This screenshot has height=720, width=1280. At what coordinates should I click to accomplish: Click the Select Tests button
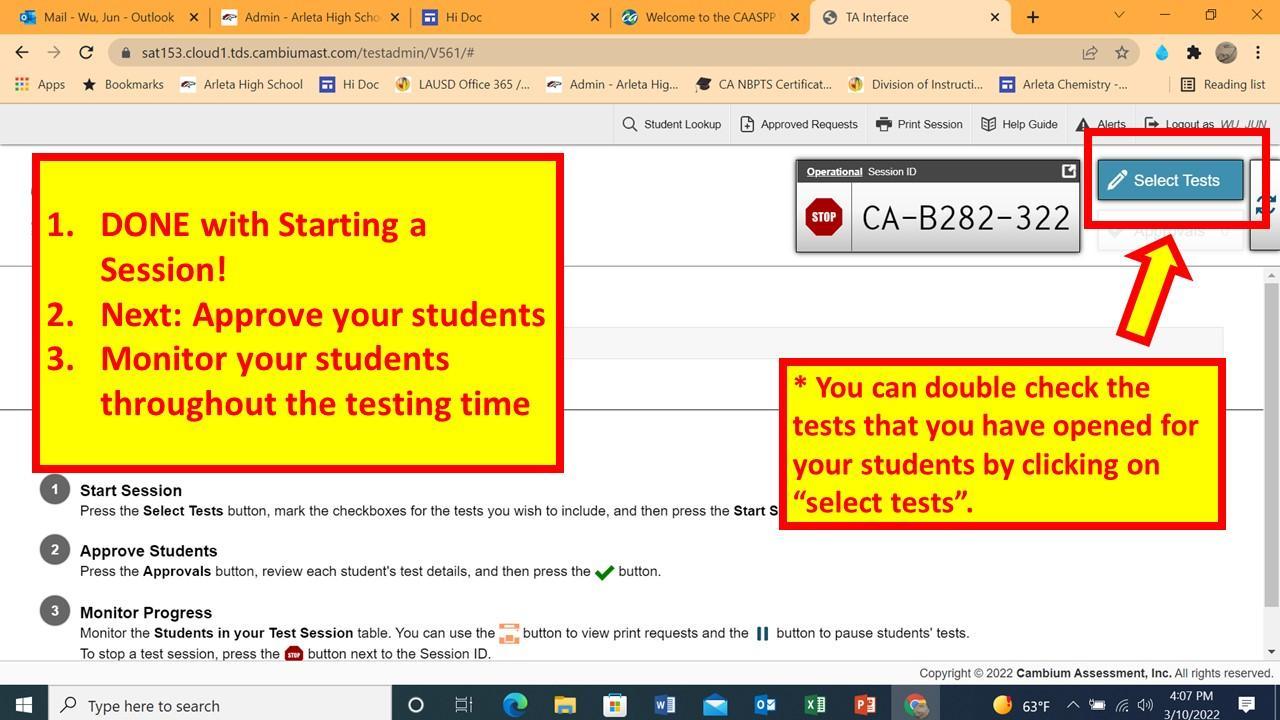[x=1169, y=180]
